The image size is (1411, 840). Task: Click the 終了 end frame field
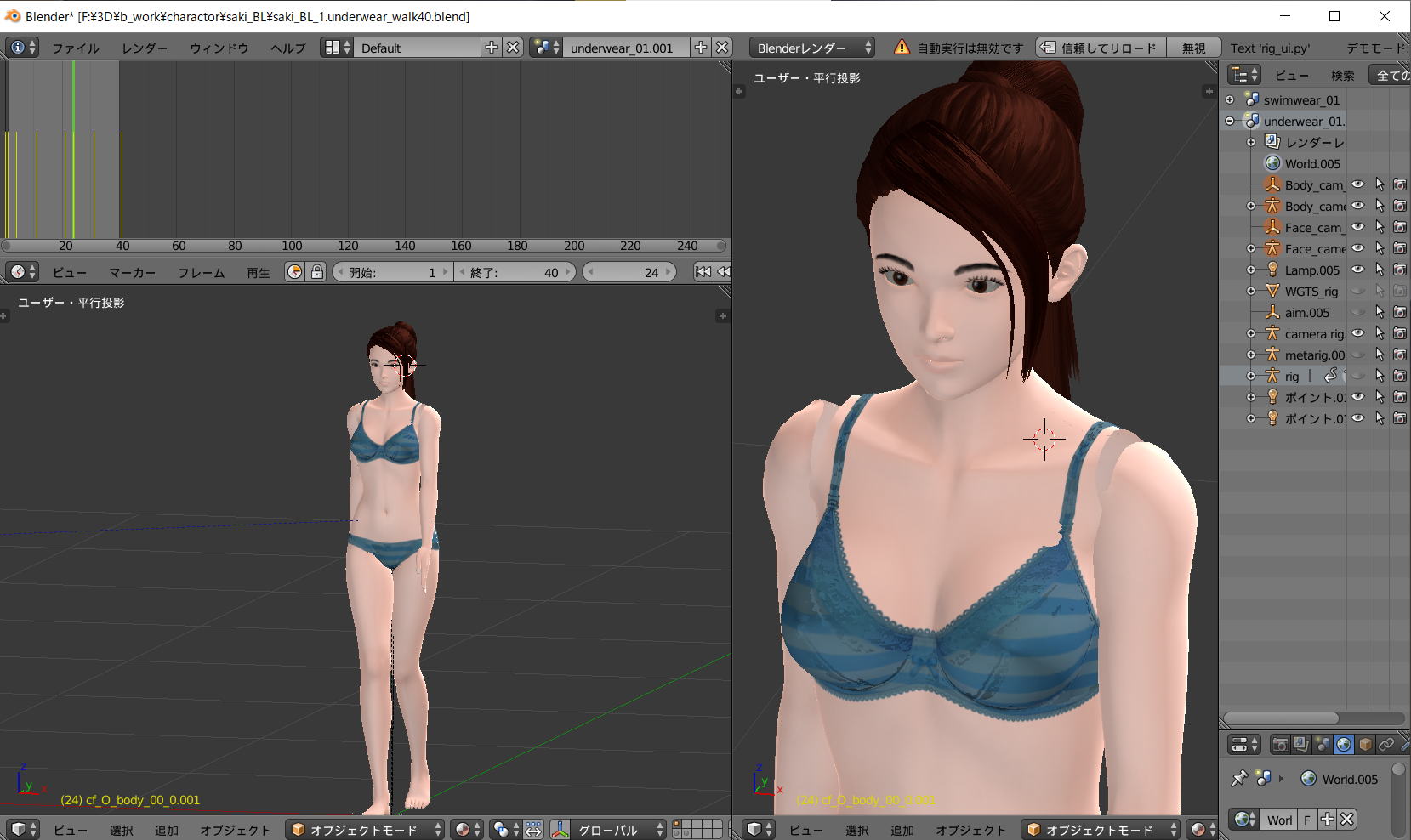(515, 272)
